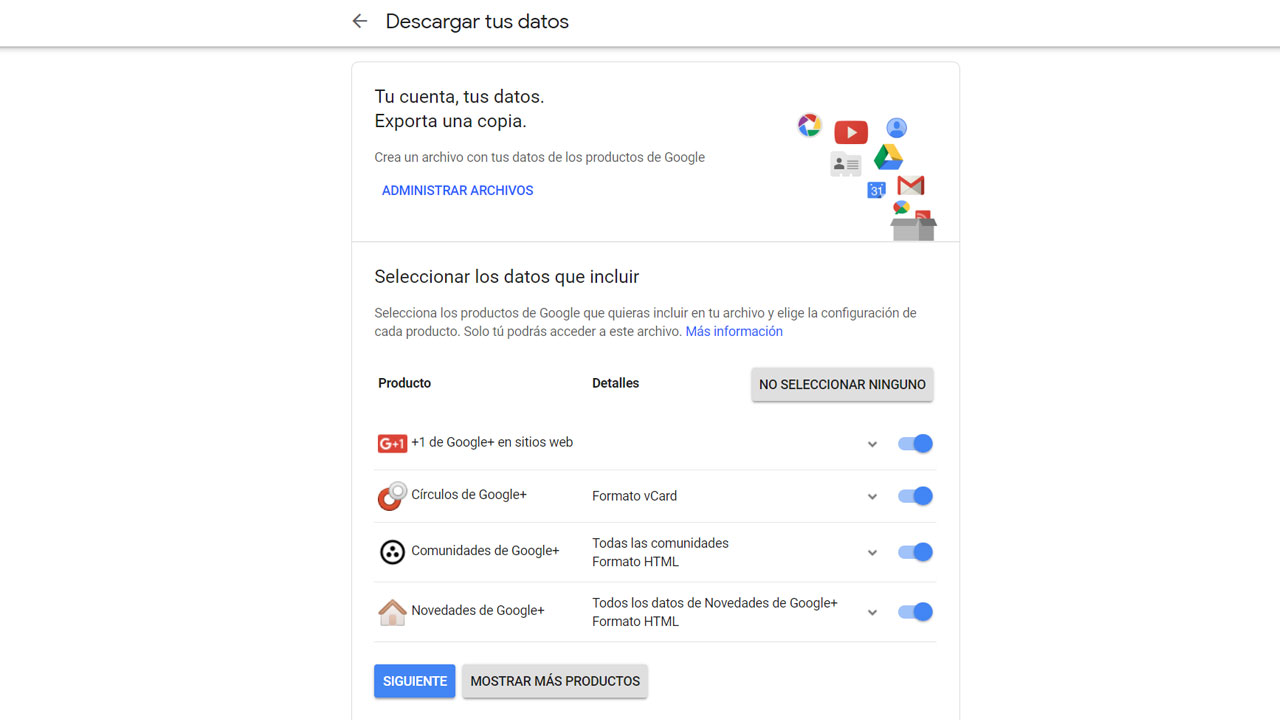The image size is (1280, 720).
Task: Click the Detalles column header
Action: pyautogui.click(x=616, y=383)
